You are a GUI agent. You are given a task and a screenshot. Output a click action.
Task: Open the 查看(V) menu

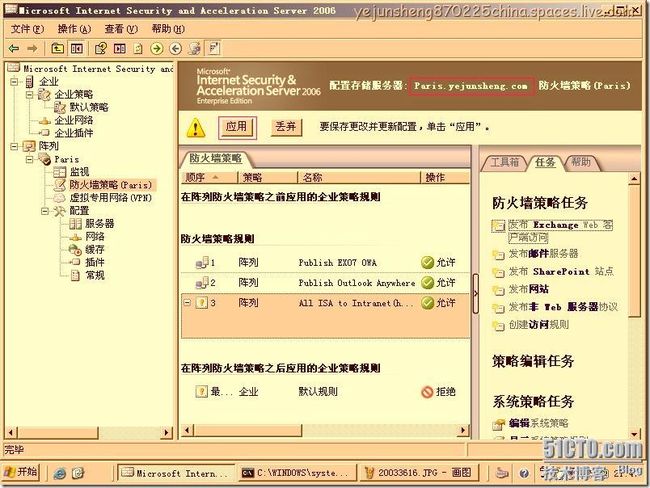click(x=121, y=29)
